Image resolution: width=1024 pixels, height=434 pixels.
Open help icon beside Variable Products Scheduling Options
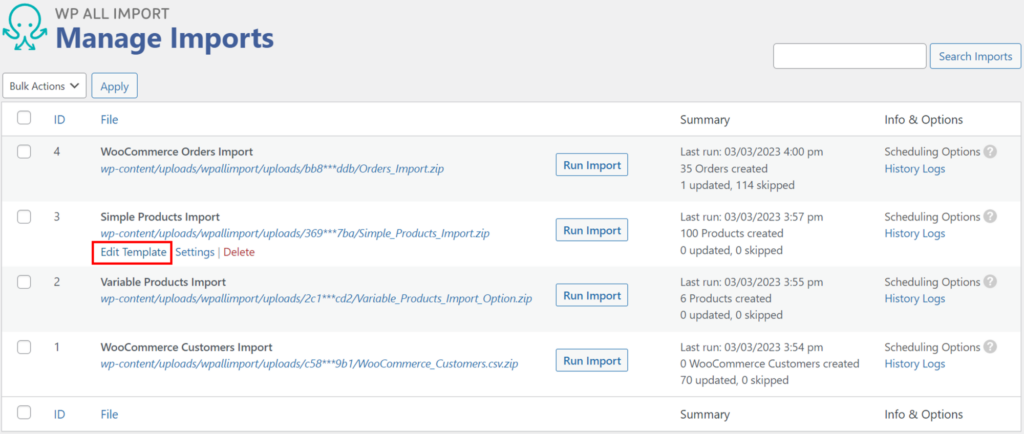[990, 282]
